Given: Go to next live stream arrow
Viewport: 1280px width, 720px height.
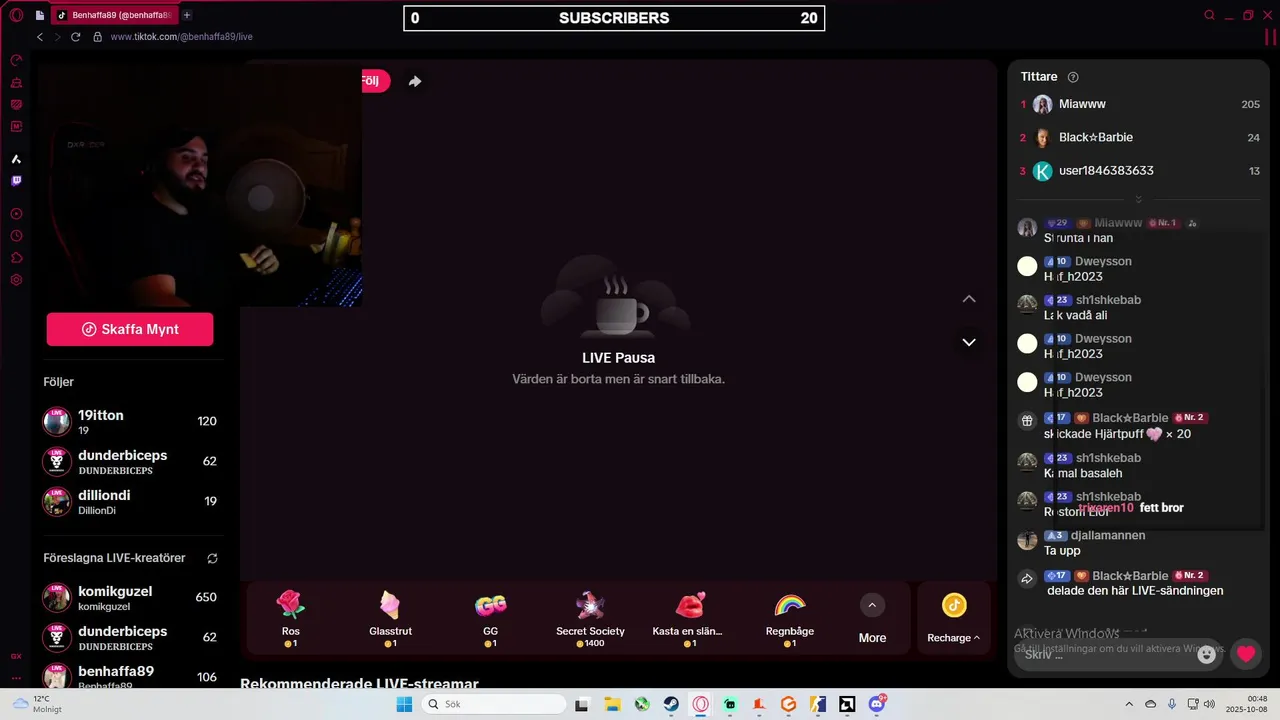Looking at the screenshot, I should [968, 342].
